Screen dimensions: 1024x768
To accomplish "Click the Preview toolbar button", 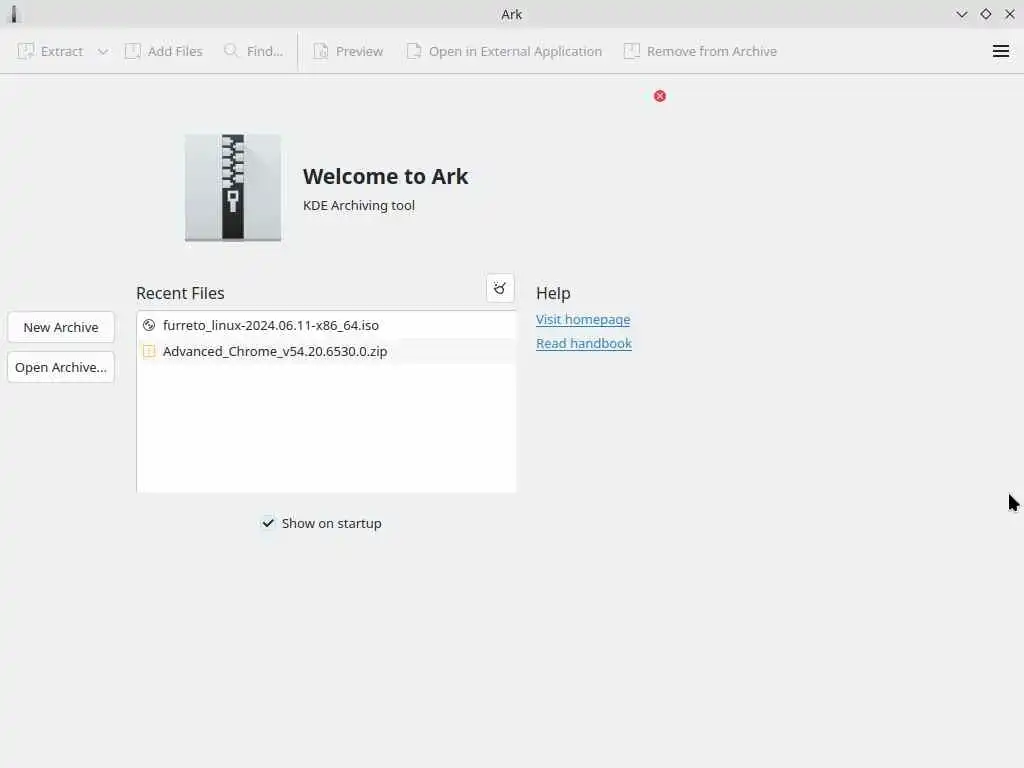I will tap(348, 51).
